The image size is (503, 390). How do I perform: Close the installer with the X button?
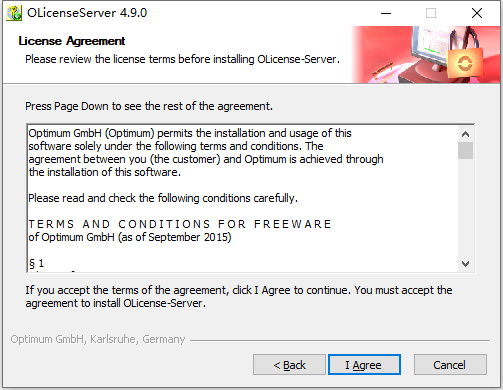coord(477,13)
